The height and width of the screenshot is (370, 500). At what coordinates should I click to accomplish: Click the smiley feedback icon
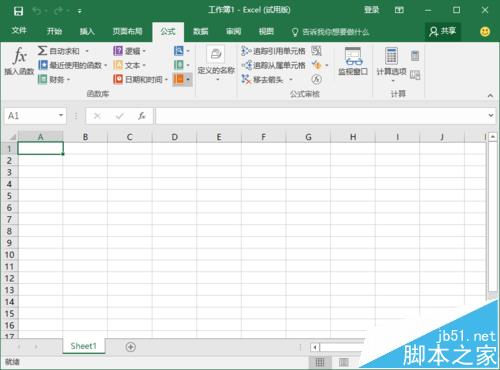[485, 32]
